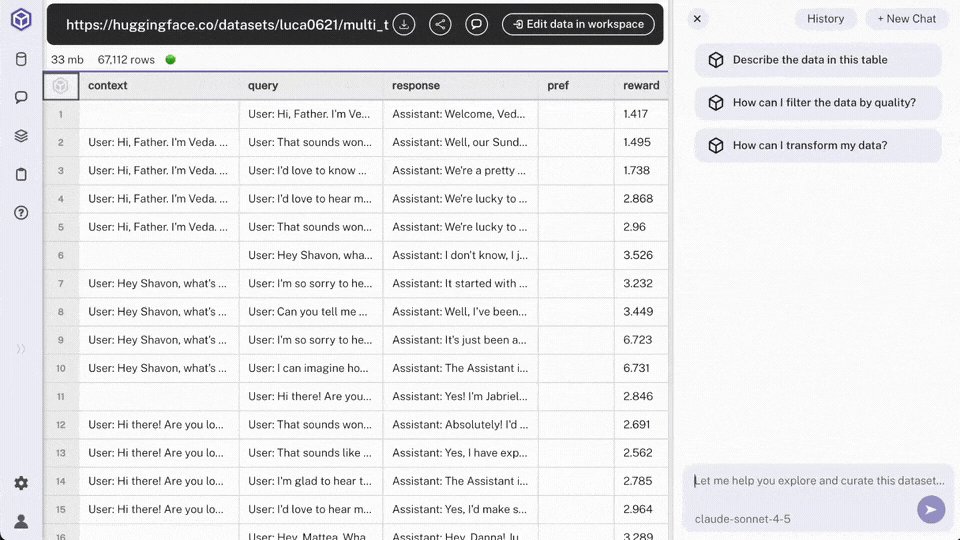The height and width of the screenshot is (540, 960).
Task: Select row number 6
Action: [x=61, y=255]
